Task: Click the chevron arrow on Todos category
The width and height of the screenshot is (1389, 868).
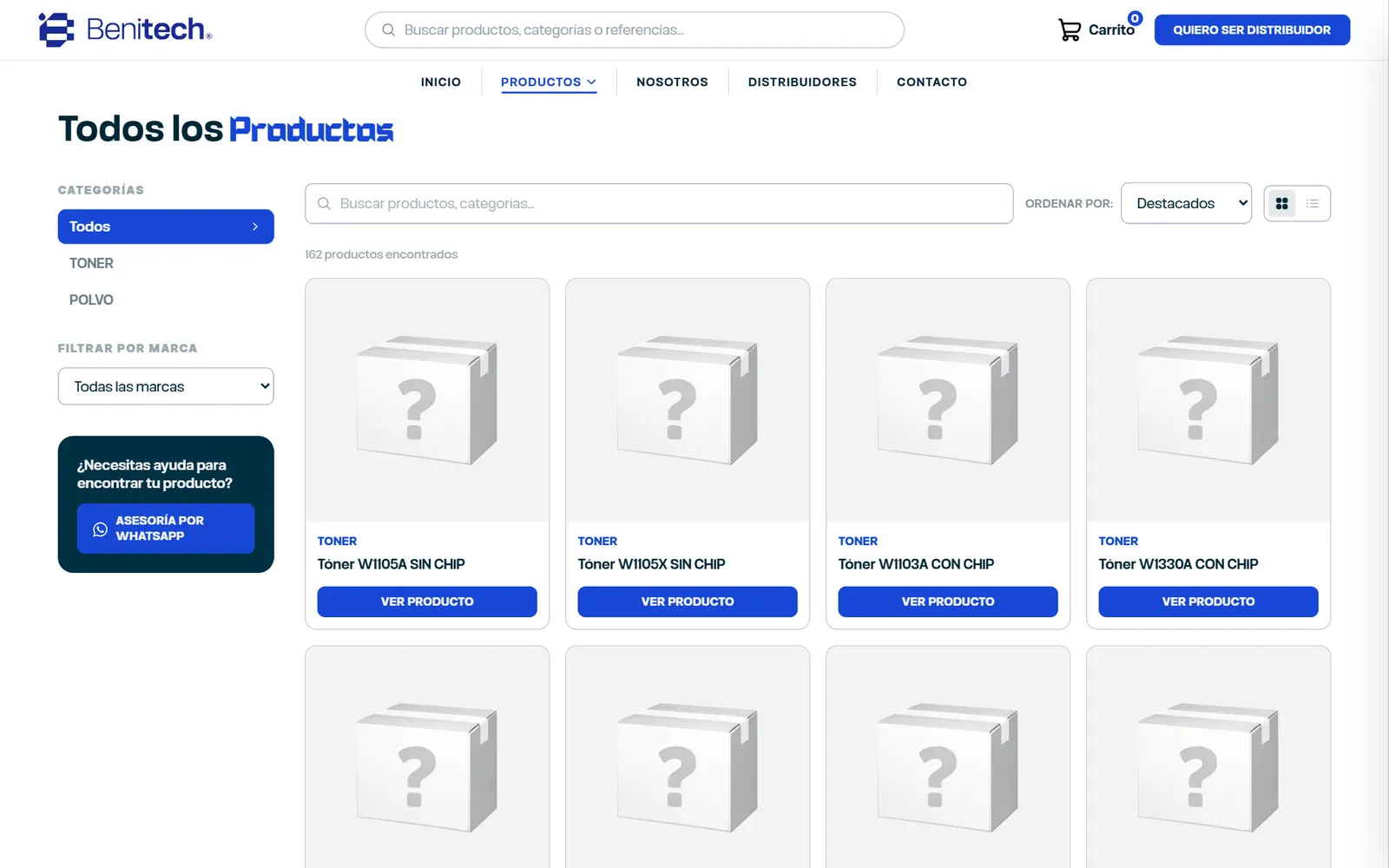Action: (x=255, y=227)
